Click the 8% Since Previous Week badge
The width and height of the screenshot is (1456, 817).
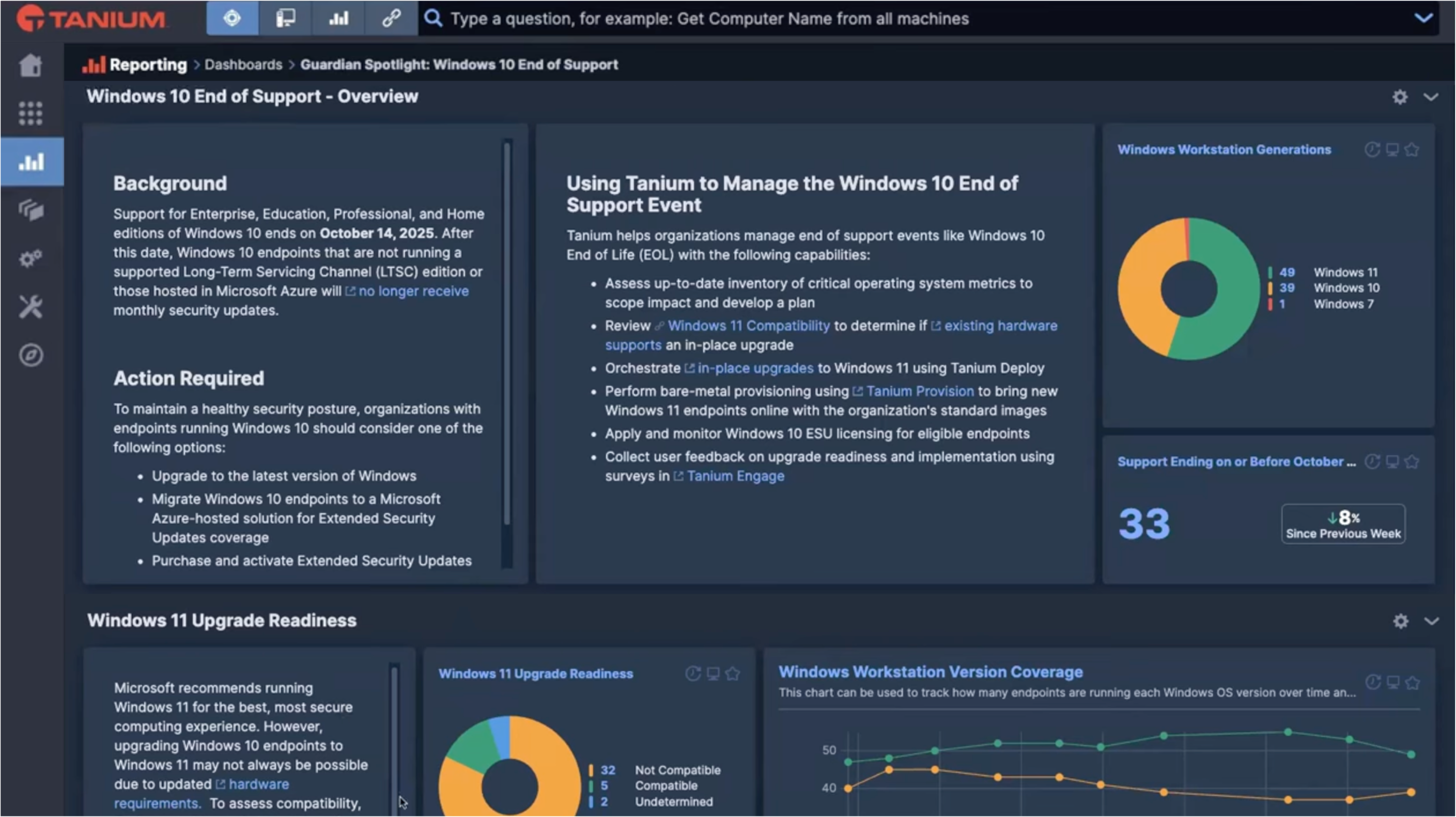1343,525
